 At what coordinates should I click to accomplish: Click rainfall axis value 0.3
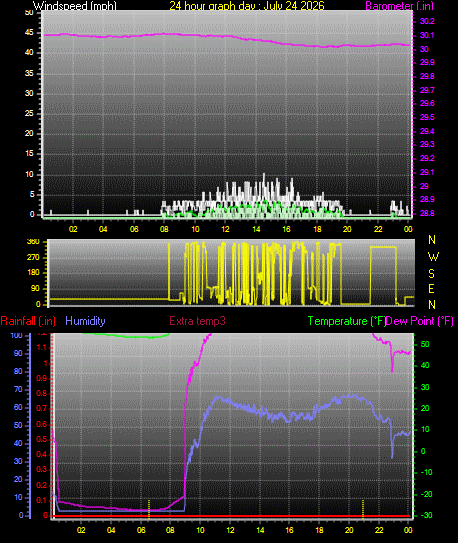pyautogui.click(x=42, y=470)
